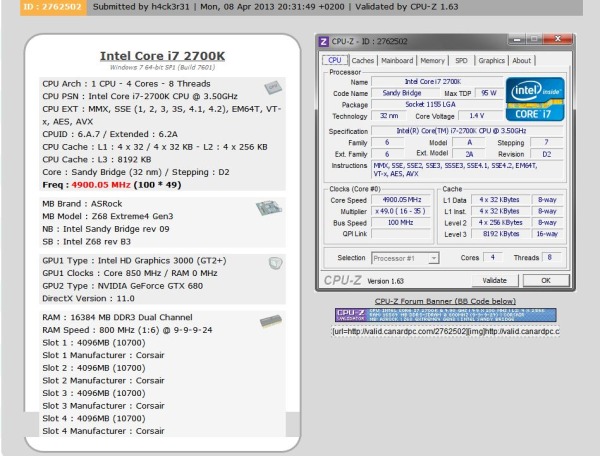600x456 pixels.
Task: Click the Windows 7 64-bit SP1 subtitle
Action: pyautogui.click(x=162, y=67)
